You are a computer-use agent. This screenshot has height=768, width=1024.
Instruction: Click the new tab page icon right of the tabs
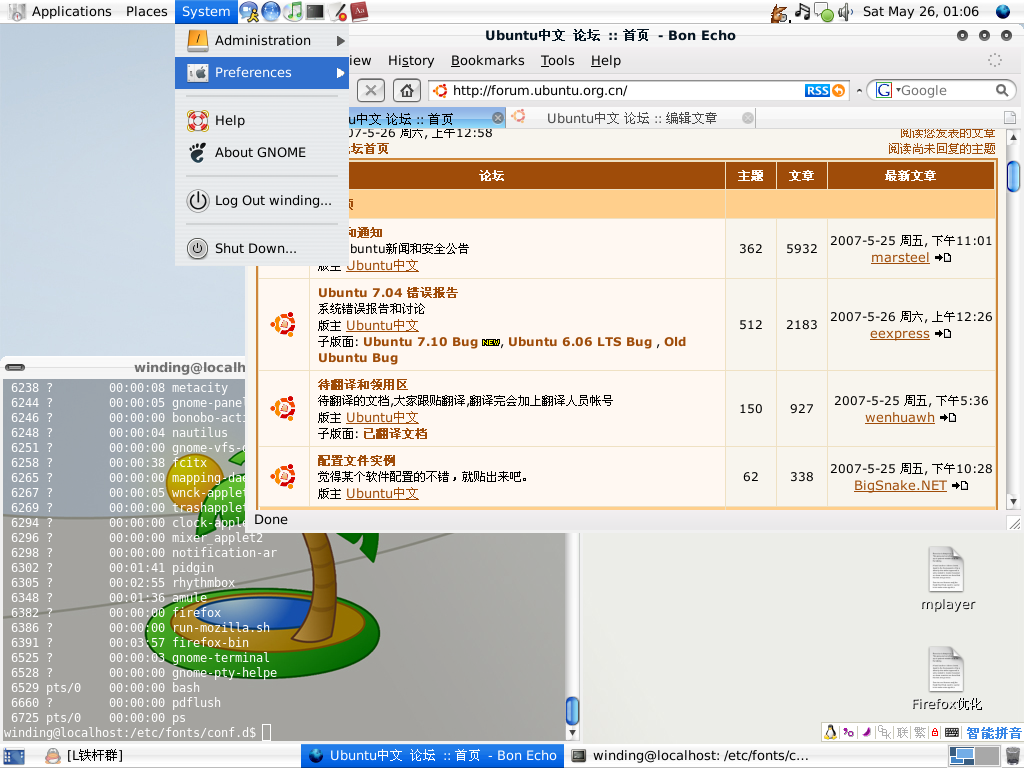(x=1010, y=118)
